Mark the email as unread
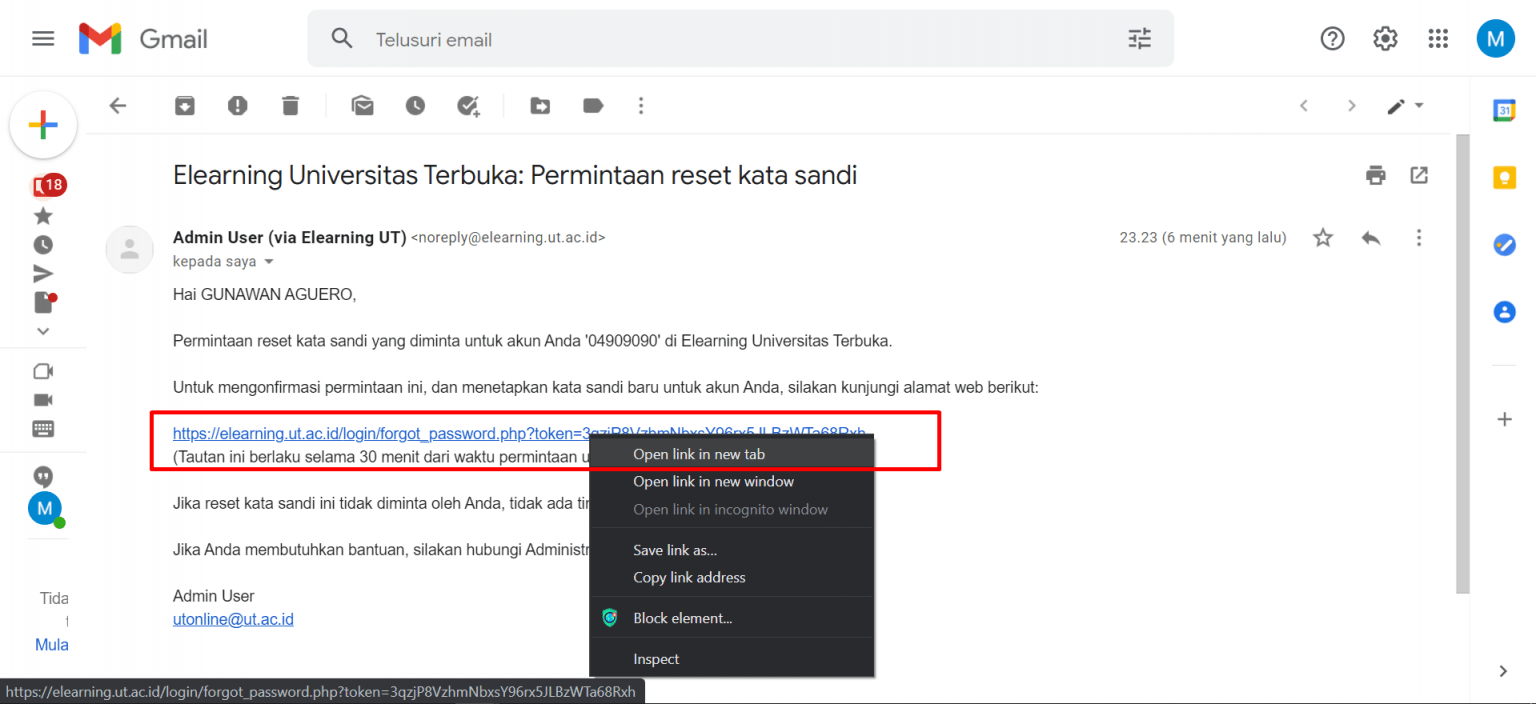 pyautogui.click(x=362, y=105)
